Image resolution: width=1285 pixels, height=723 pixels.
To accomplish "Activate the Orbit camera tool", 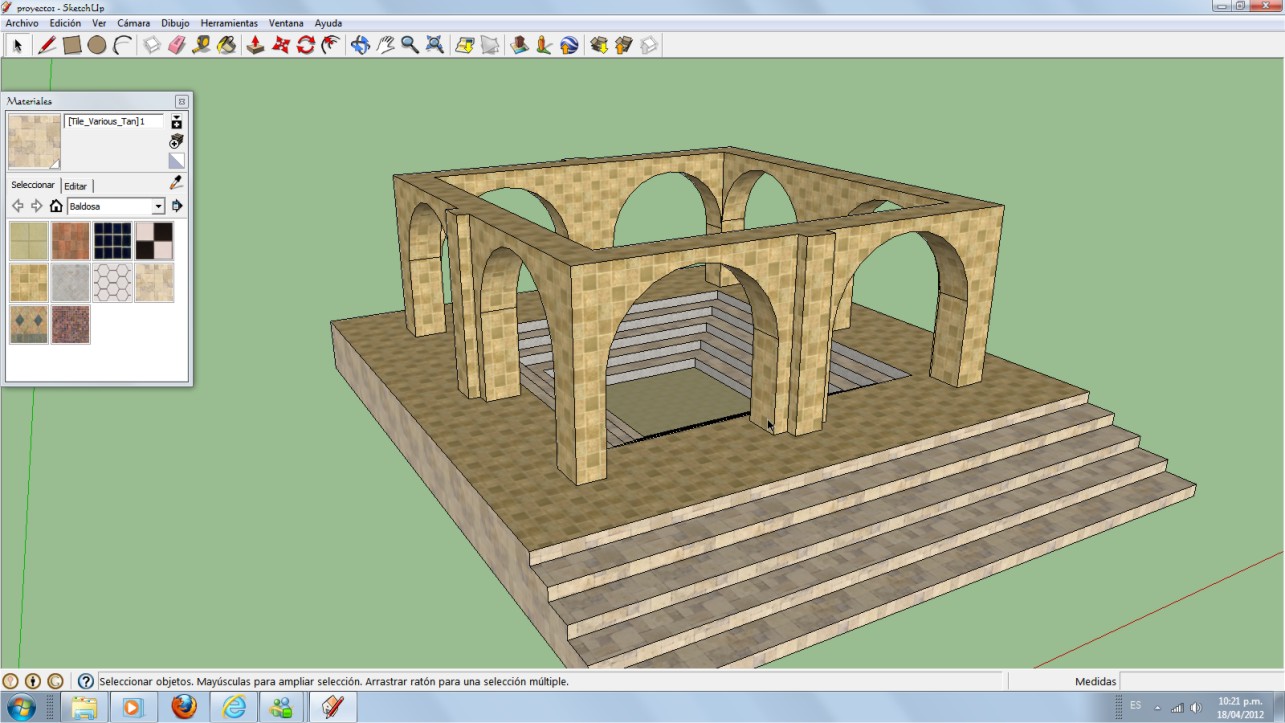I will [360, 45].
